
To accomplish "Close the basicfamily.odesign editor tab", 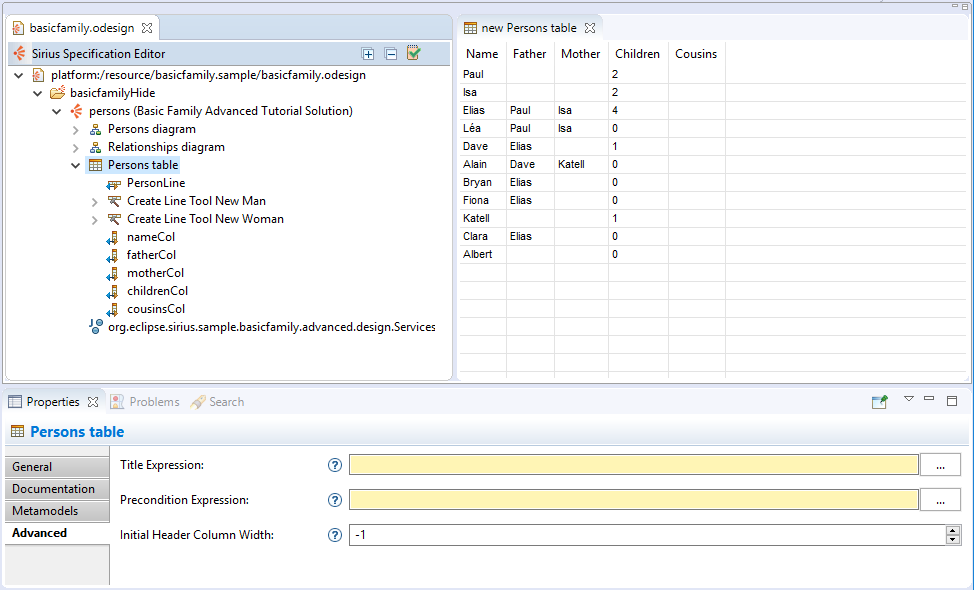I will (x=146, y=28).
